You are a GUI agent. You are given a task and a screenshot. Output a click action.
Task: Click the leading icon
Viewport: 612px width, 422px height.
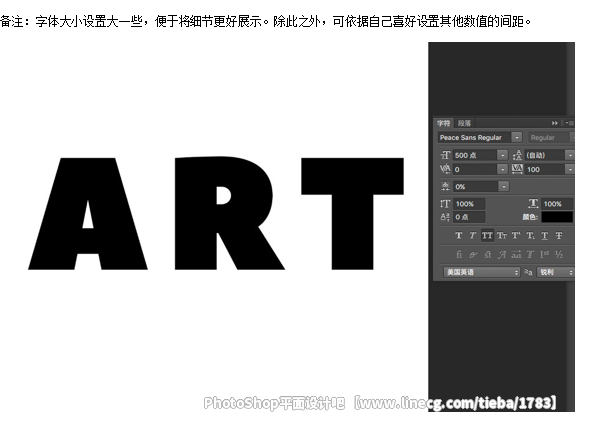tap(517, 155)
